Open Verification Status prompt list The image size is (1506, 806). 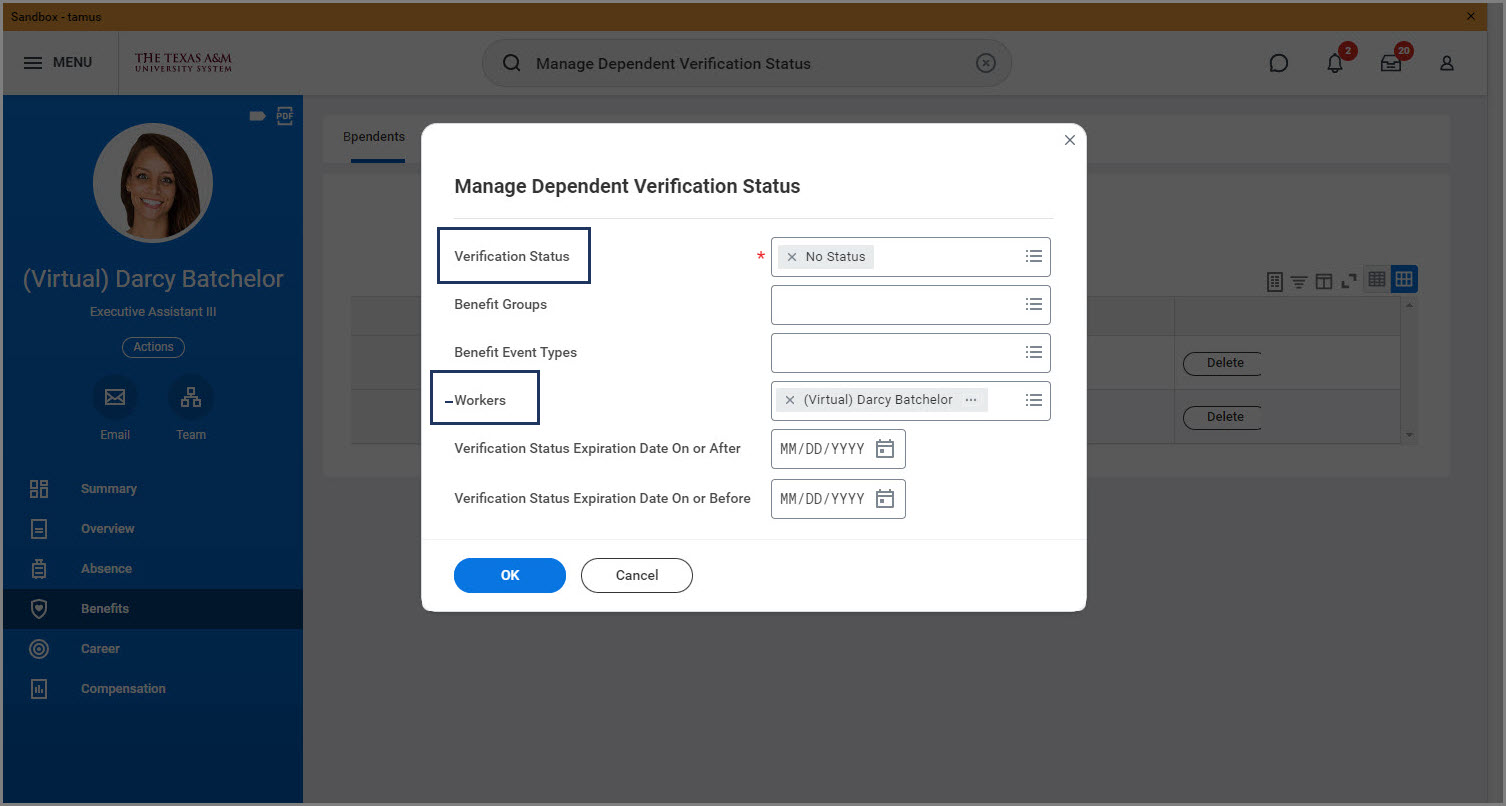pyautogui.click(x=1034, y=257)
